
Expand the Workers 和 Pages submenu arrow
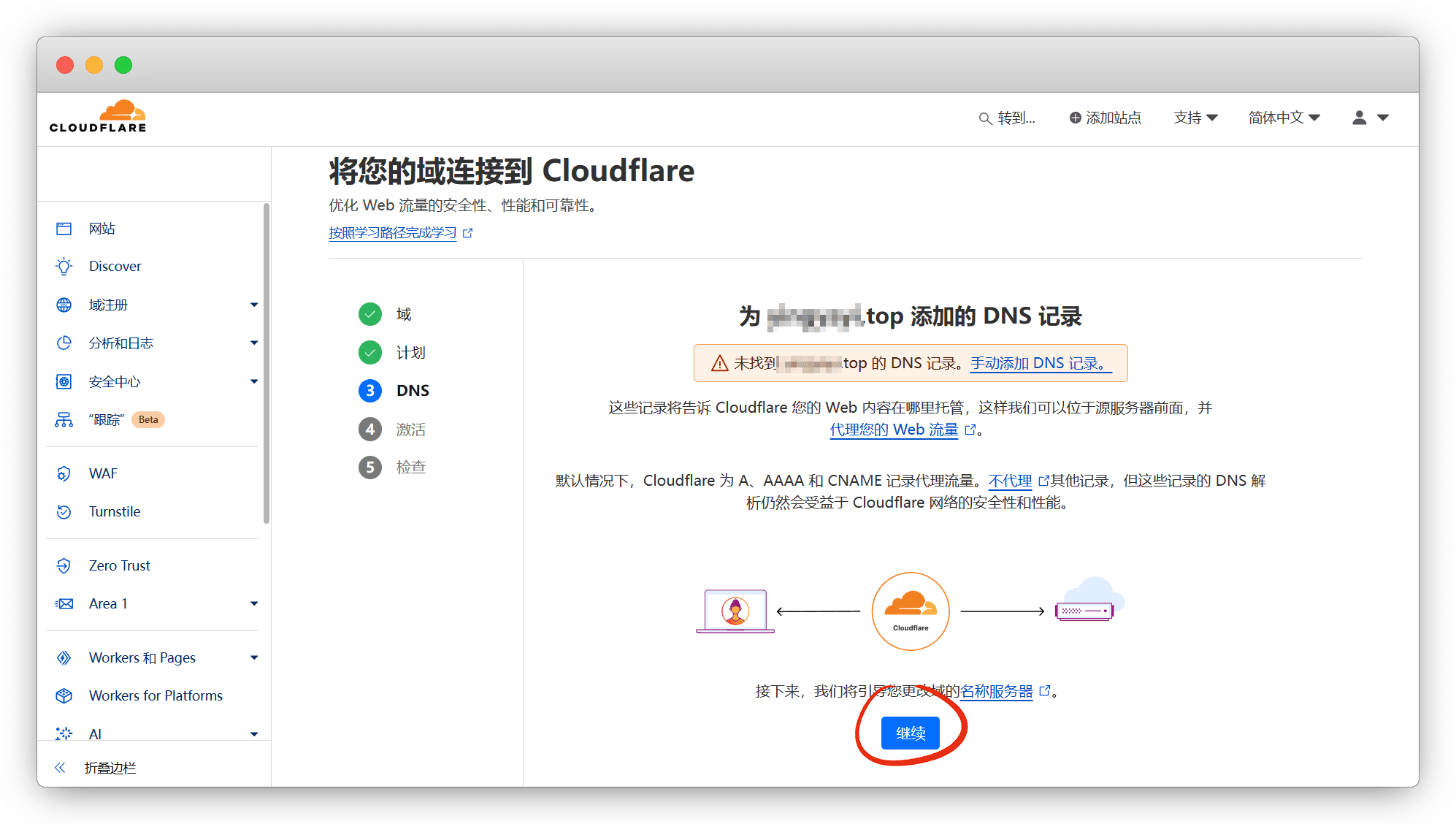(254, 657)
